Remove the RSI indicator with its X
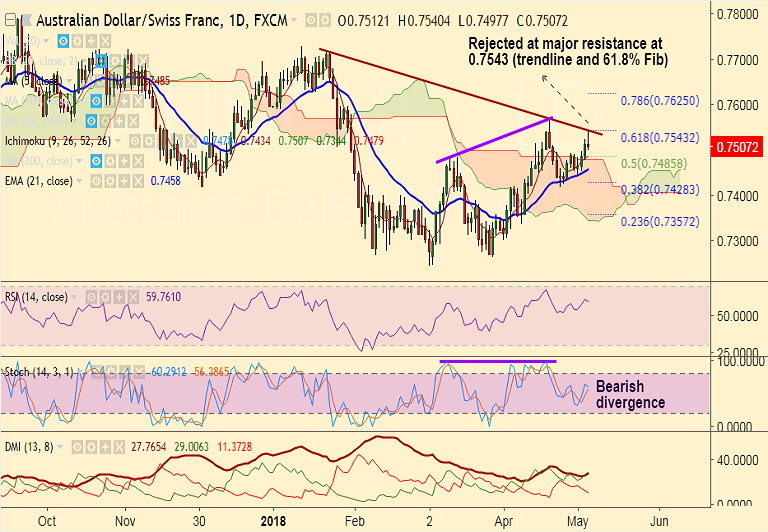The width and height of the screenshot is (768, 532). click(134, 297)
